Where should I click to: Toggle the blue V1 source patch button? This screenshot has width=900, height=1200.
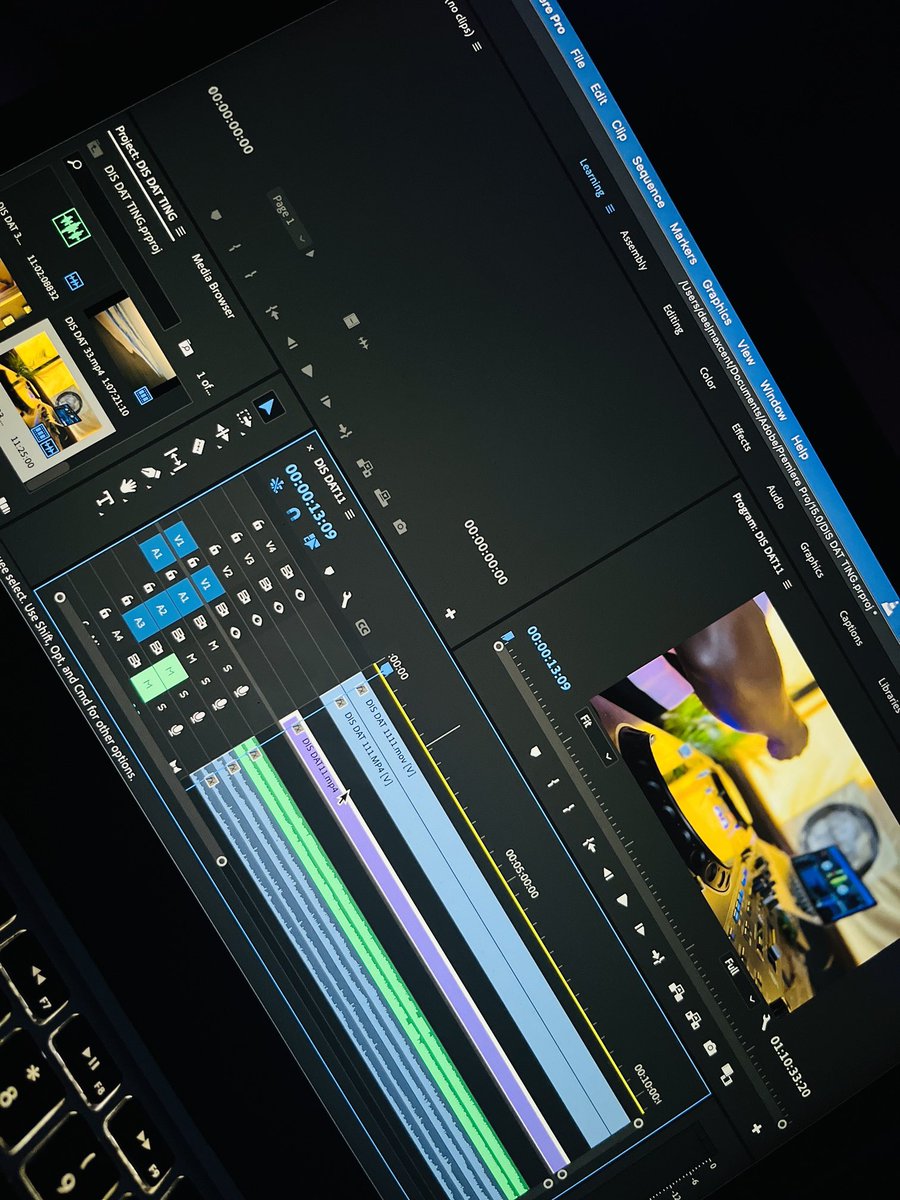(180, 539)
